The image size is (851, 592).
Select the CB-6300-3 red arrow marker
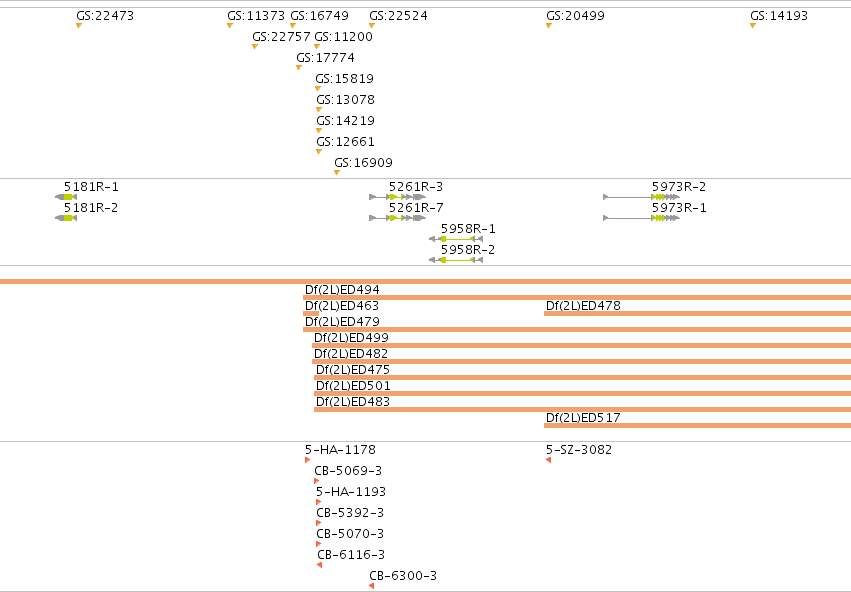(372, 586)
